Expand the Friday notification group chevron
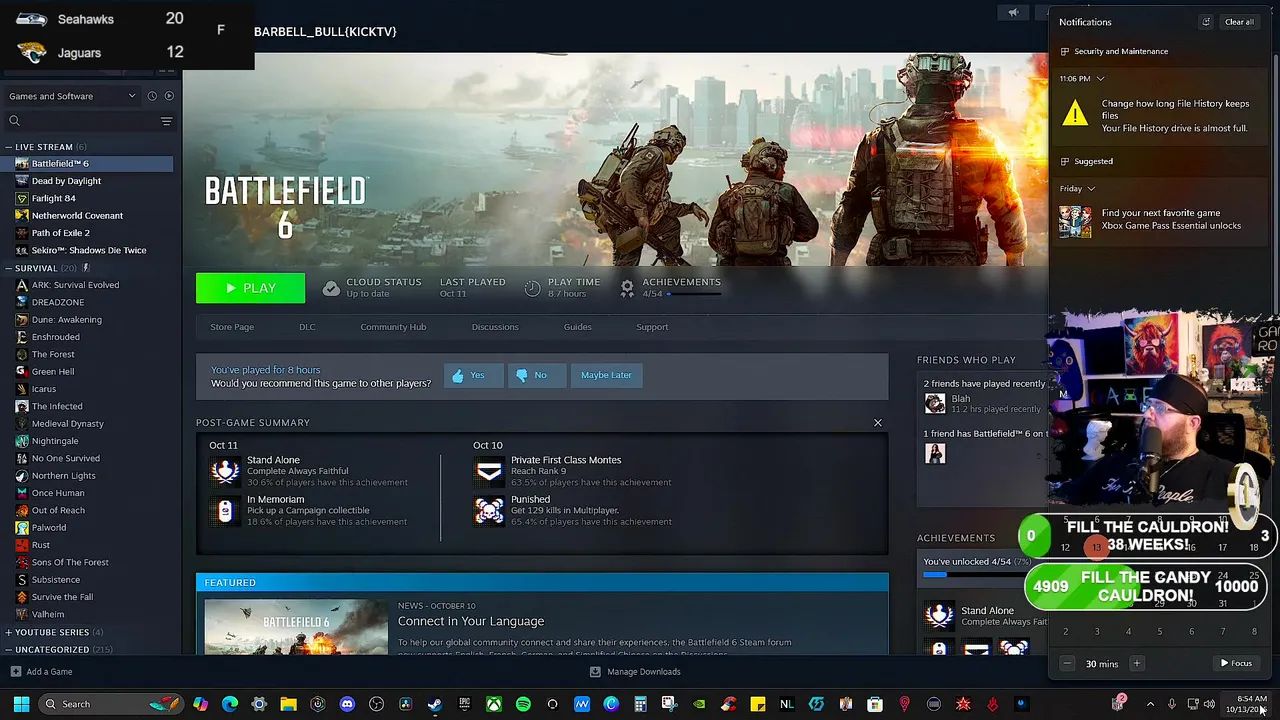The width and height of the screenshot is (1280, 720). (x=1091, y=188)
